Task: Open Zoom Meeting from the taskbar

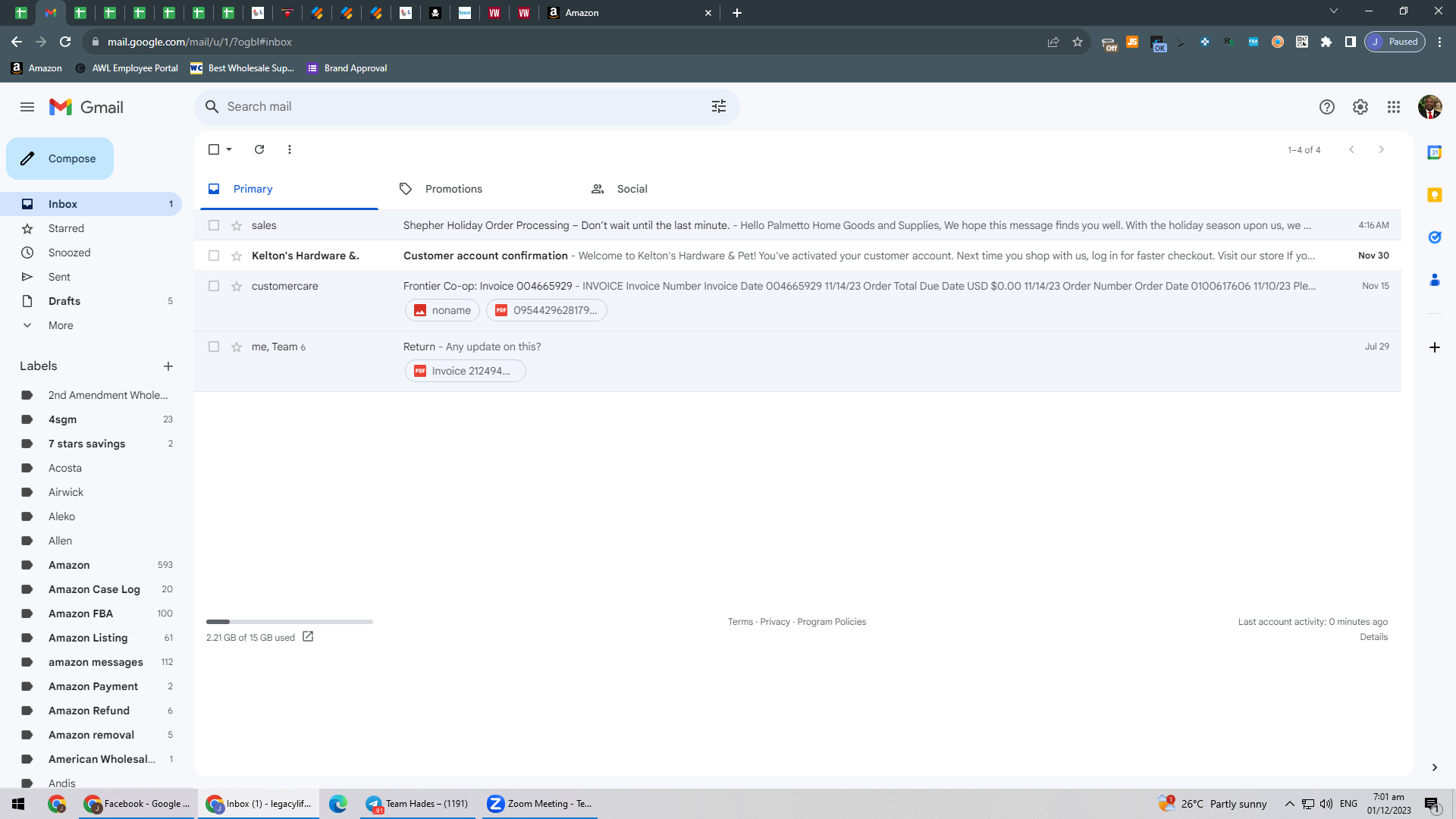Action: tap(540, 804)
